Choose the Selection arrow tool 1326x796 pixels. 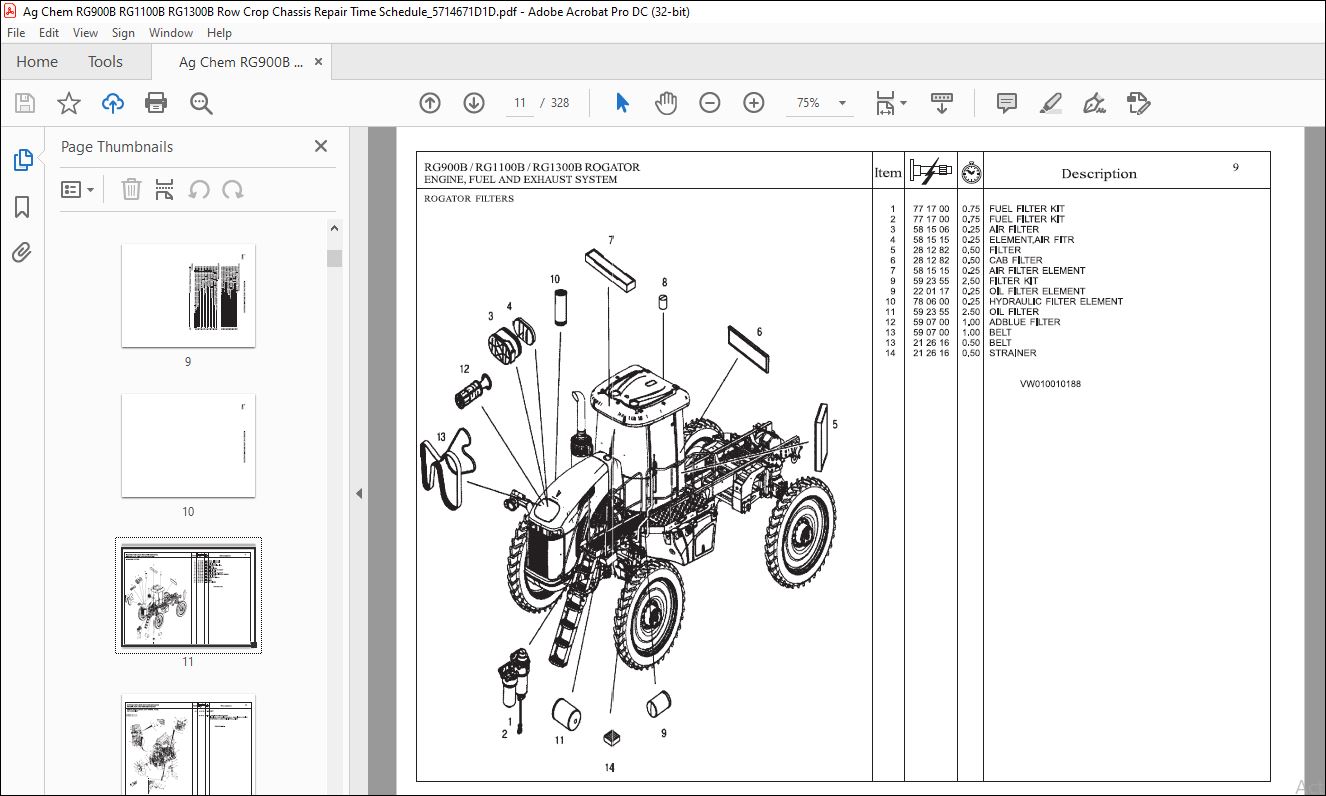tap(622, 103)
